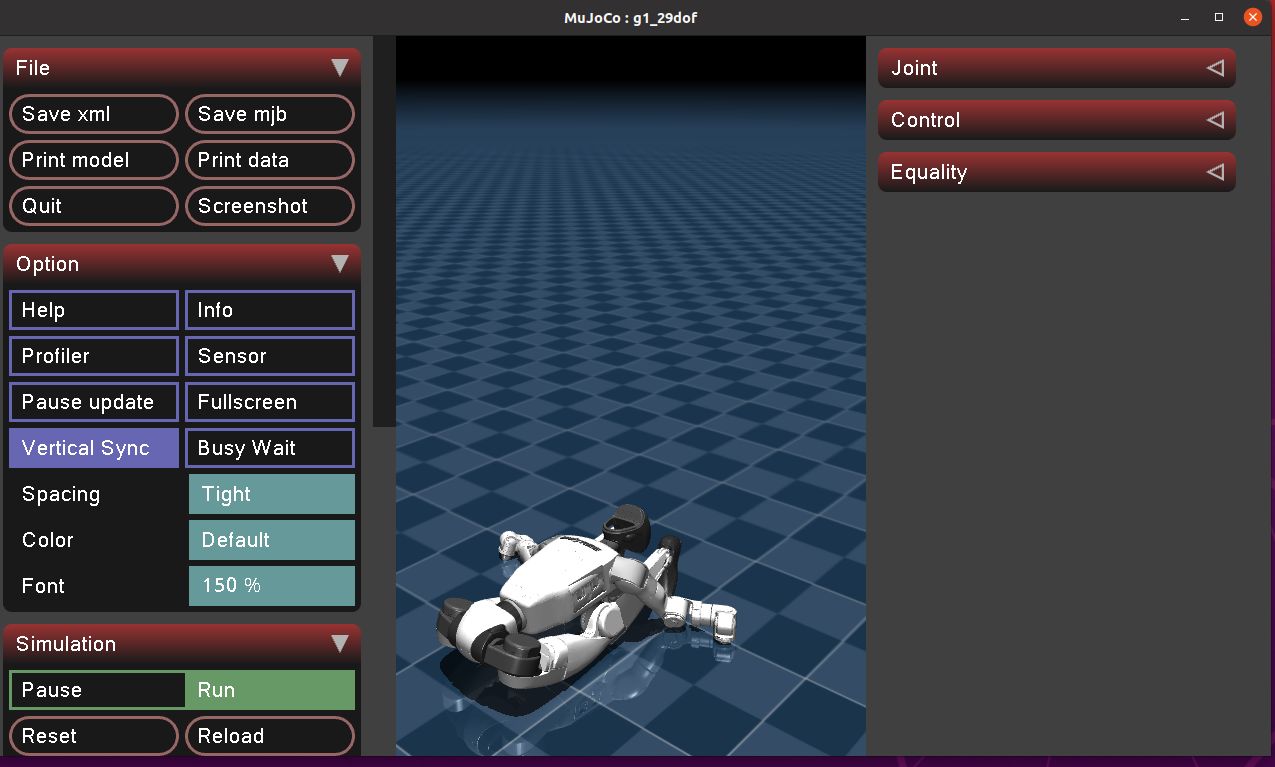Reset the simulation
This screenshot has height=767, width=1275.
click(94, 736)
